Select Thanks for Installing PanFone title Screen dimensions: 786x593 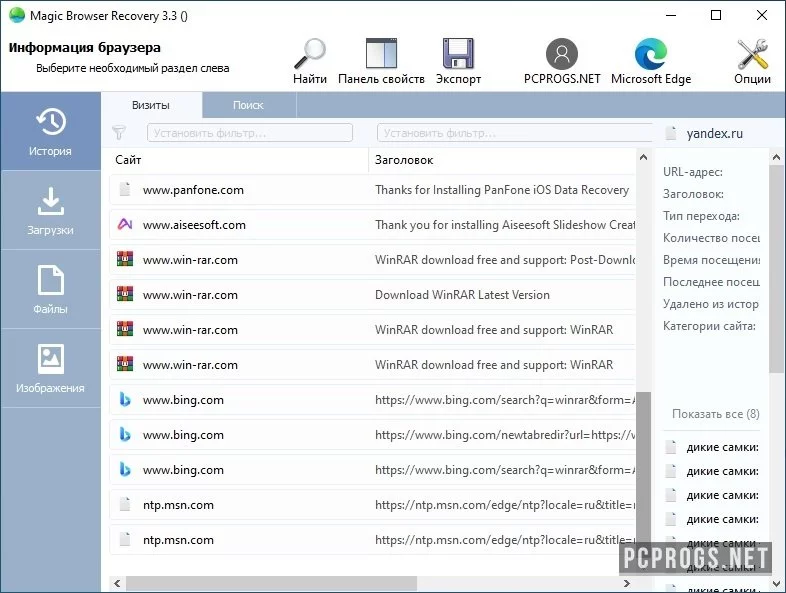[502, 189]
